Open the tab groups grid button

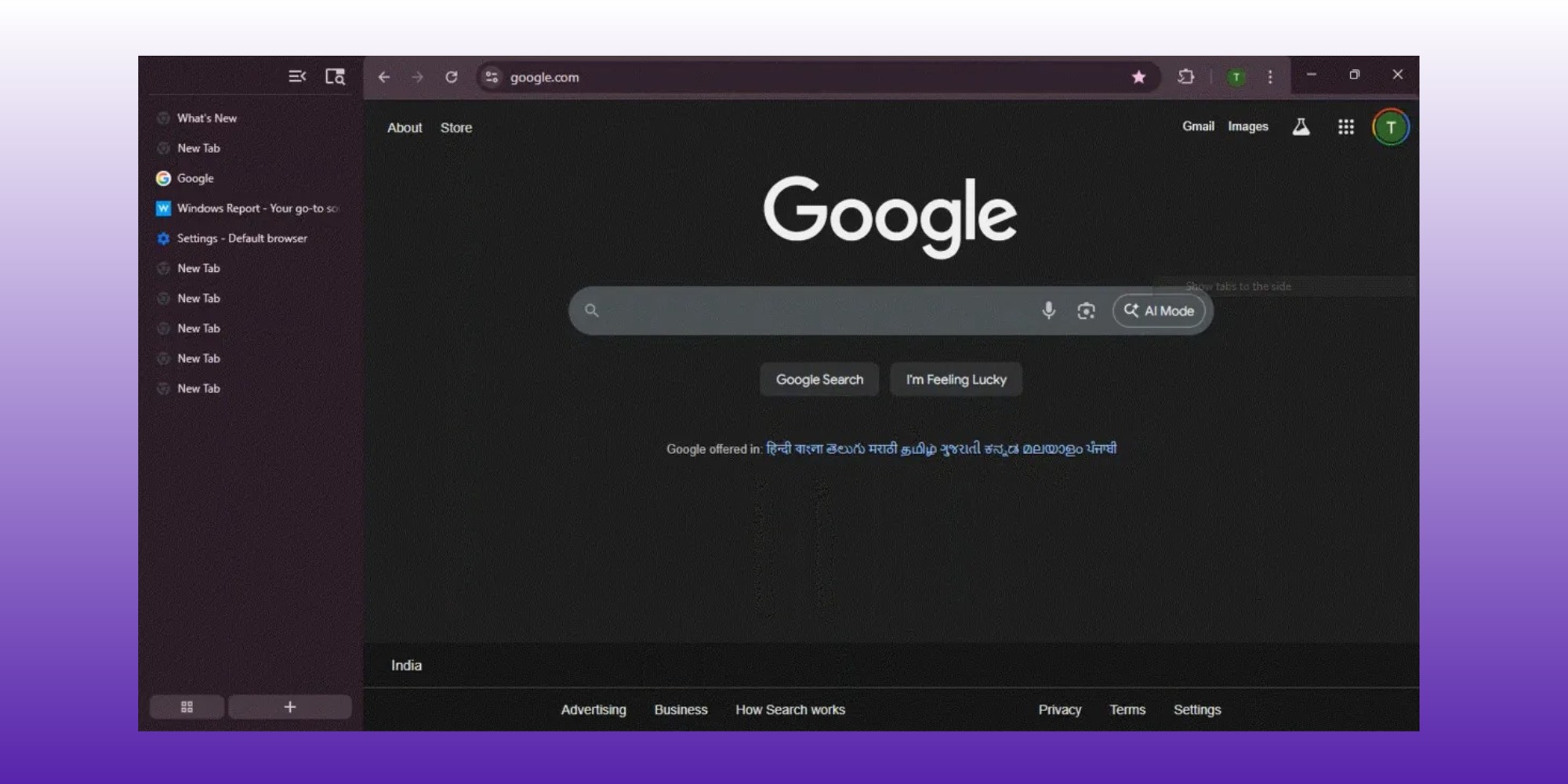pos(187,707)
